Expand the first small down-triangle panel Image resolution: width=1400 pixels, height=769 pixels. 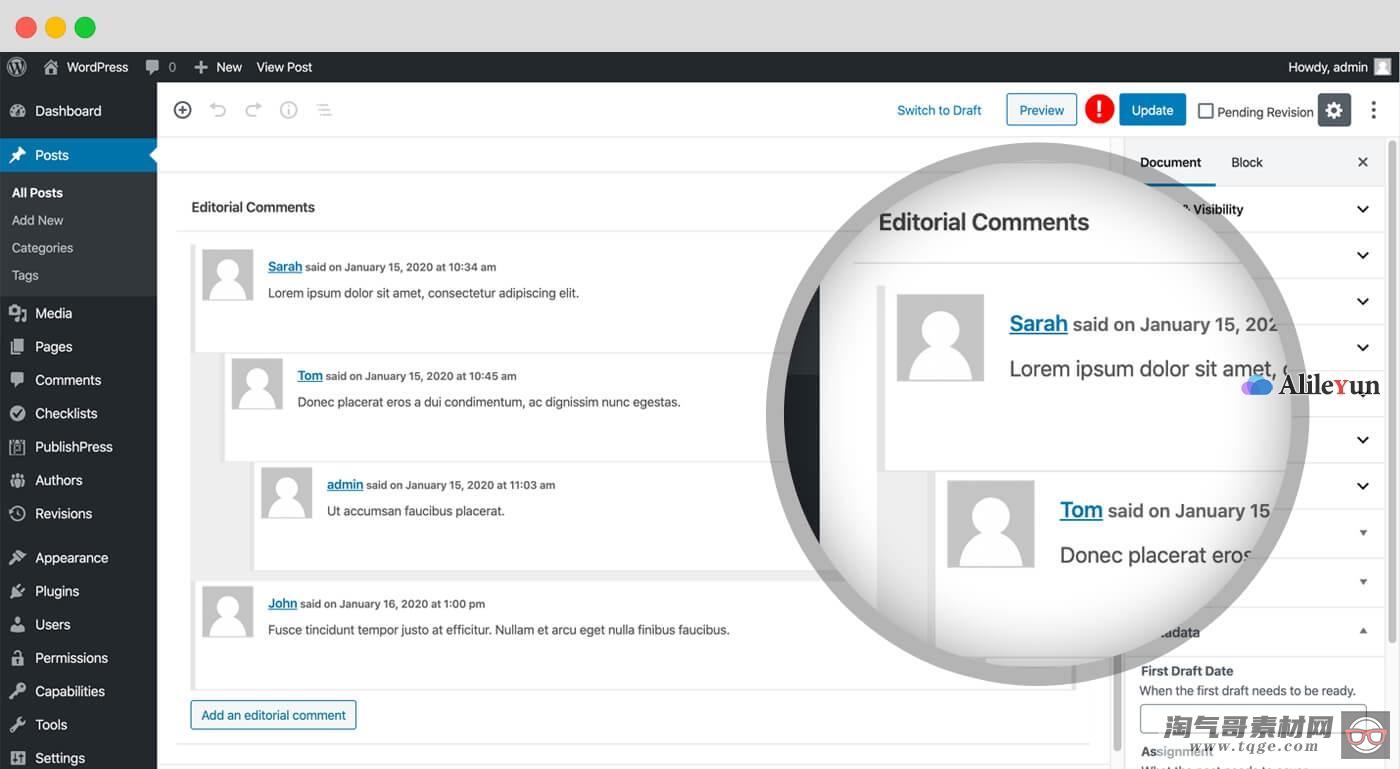click(1363, 533)
